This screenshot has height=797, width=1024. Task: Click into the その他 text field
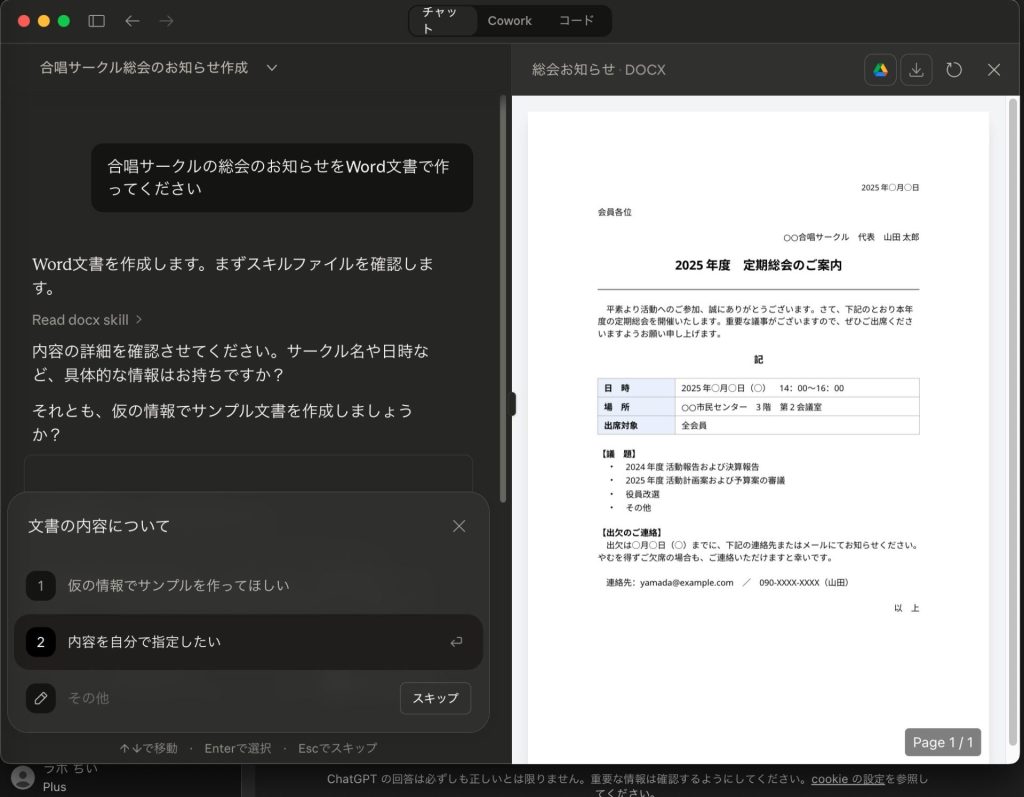coord(229,698)
